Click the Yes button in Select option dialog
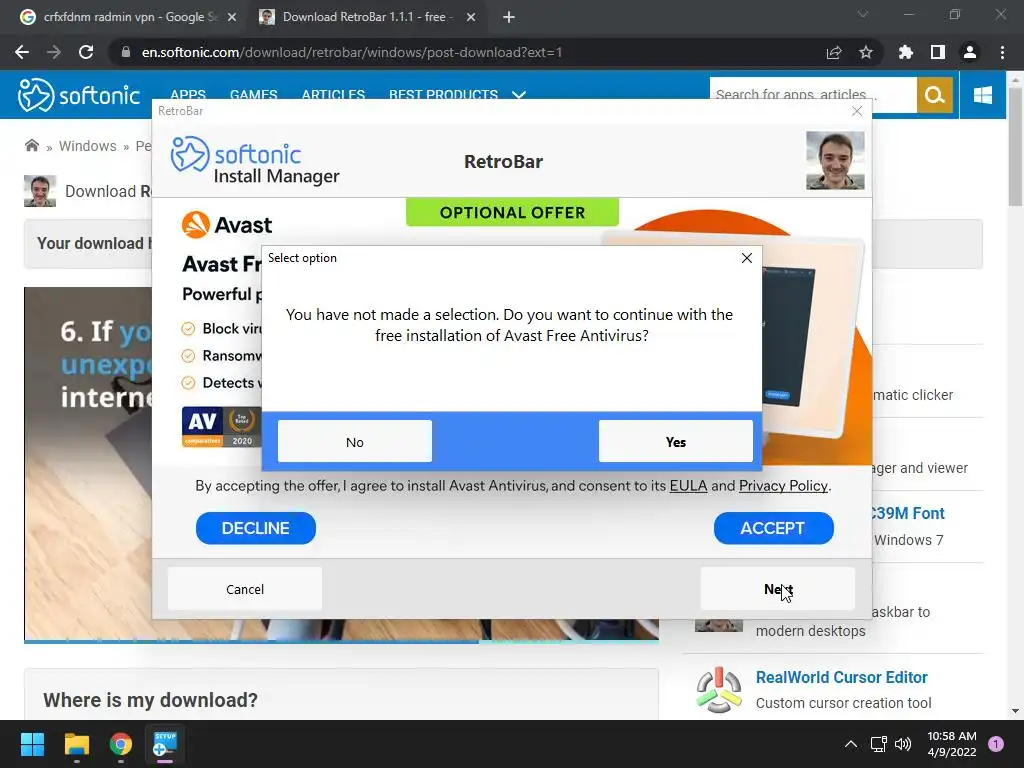The image size is (1024, 768). (x=675, y=441)
